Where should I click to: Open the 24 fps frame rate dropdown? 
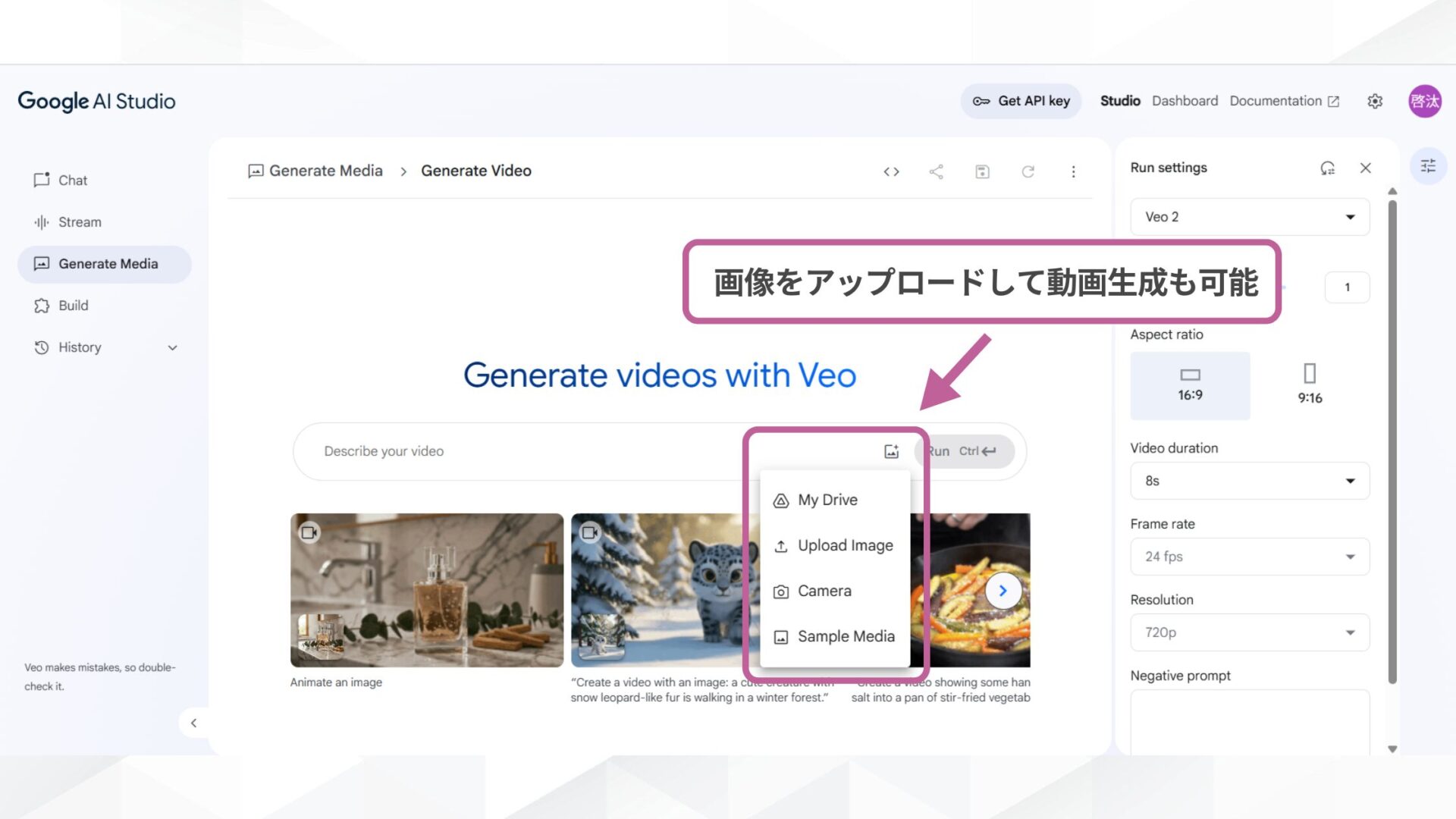[x=1250, y=557]
